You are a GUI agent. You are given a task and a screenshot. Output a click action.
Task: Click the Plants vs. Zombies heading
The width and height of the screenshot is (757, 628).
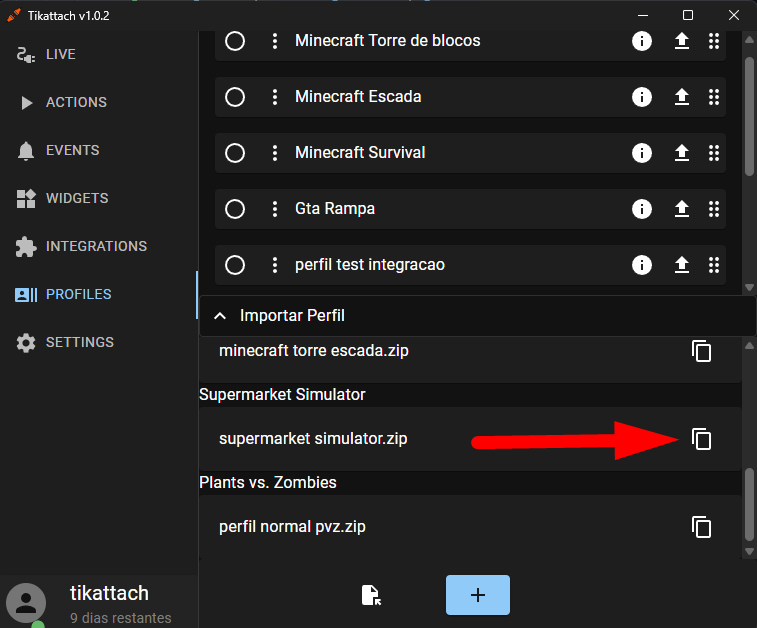[x=268, y=483]
